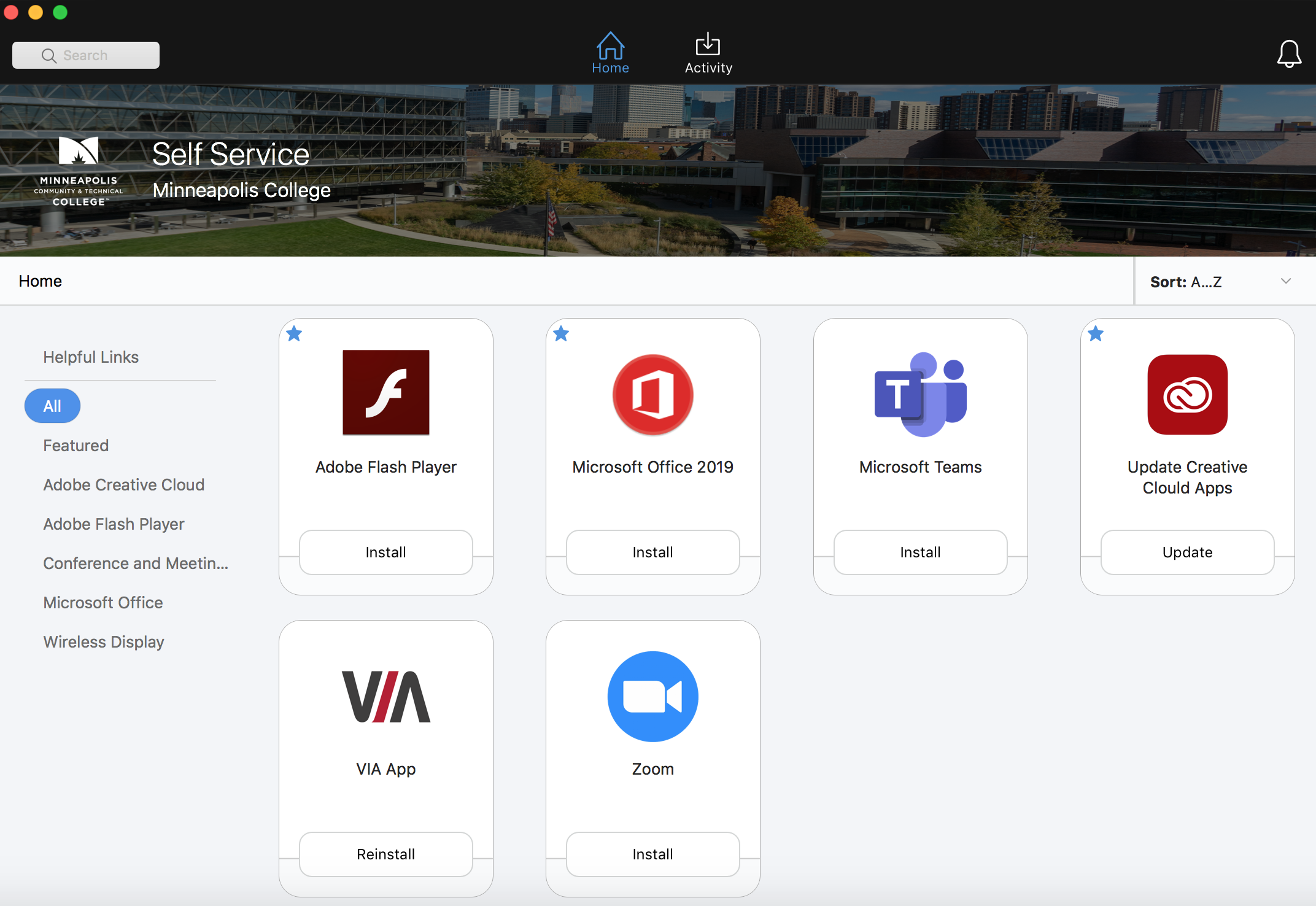The height and width of the screenshot is (906, 1316).
Task: Select Conference and Meeting category
Action: (x=136, y=563)
